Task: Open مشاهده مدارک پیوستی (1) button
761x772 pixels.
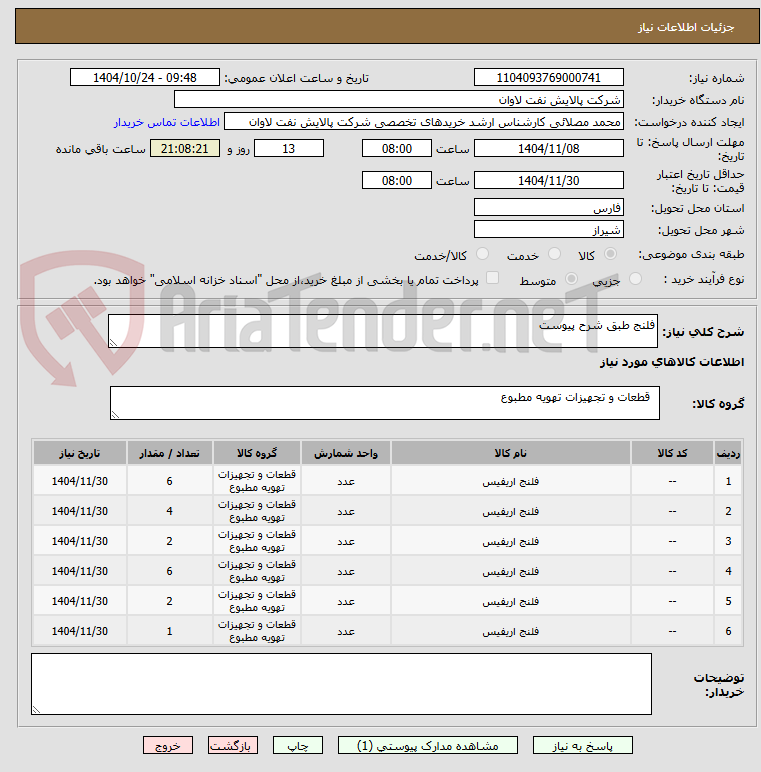Action: pyautogui.click(x=427, y=745)
